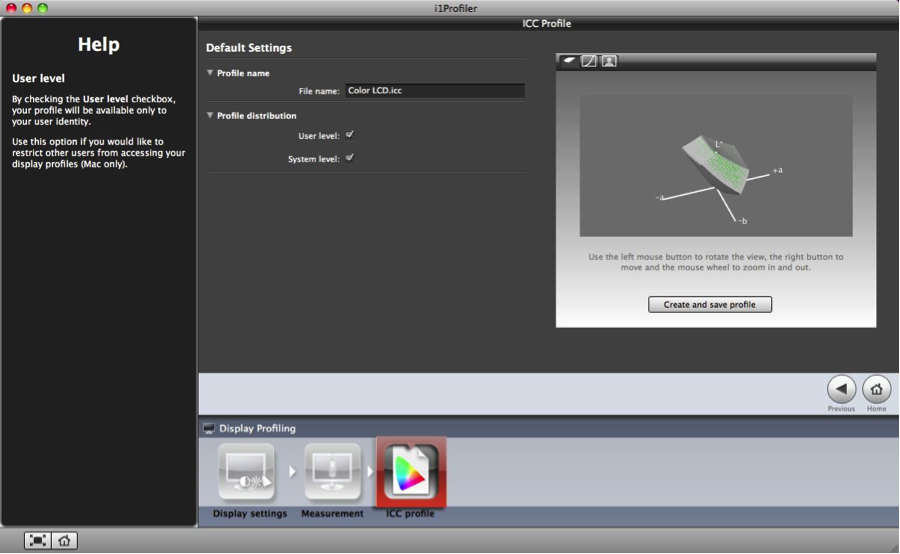Show the 3D gamut view tab

coord(569,61)
